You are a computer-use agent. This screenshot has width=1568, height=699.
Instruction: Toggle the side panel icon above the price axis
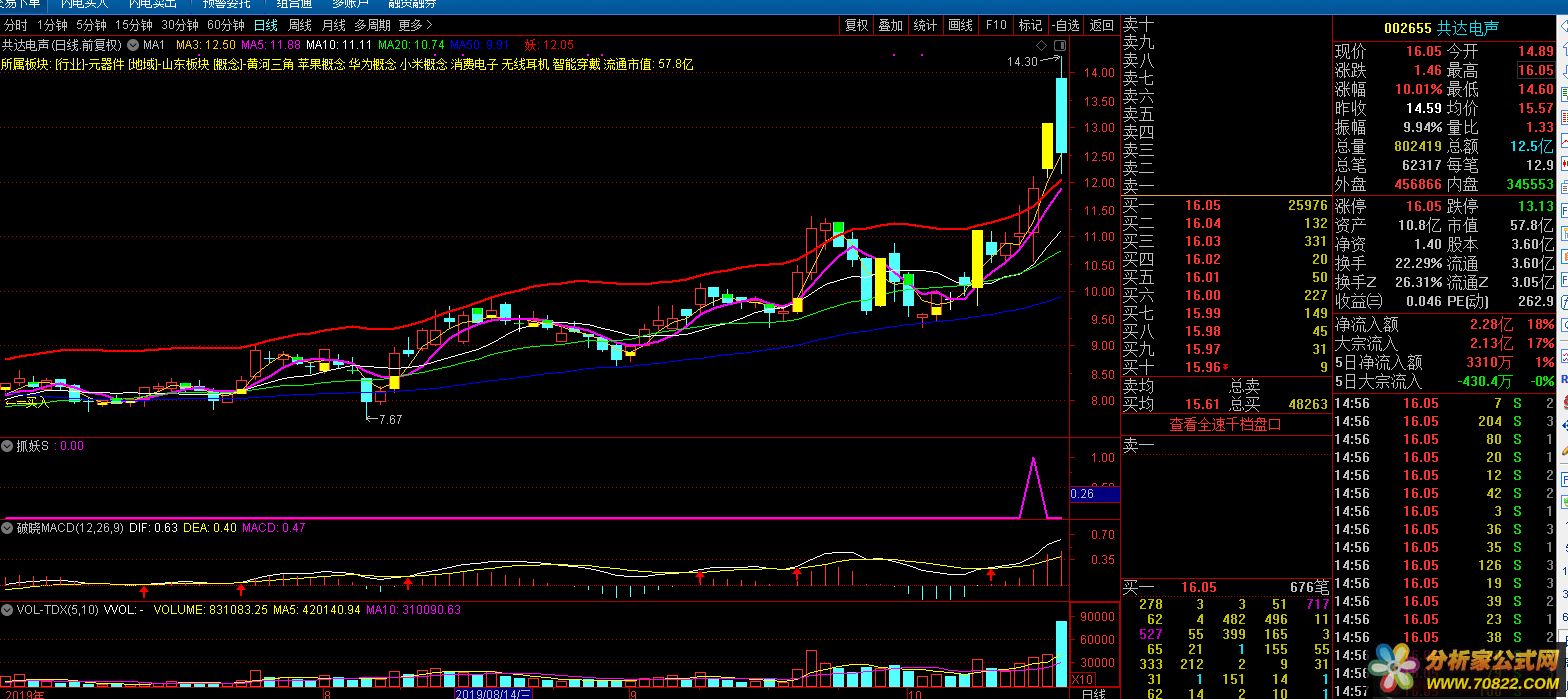click(x=1059, y=46)
